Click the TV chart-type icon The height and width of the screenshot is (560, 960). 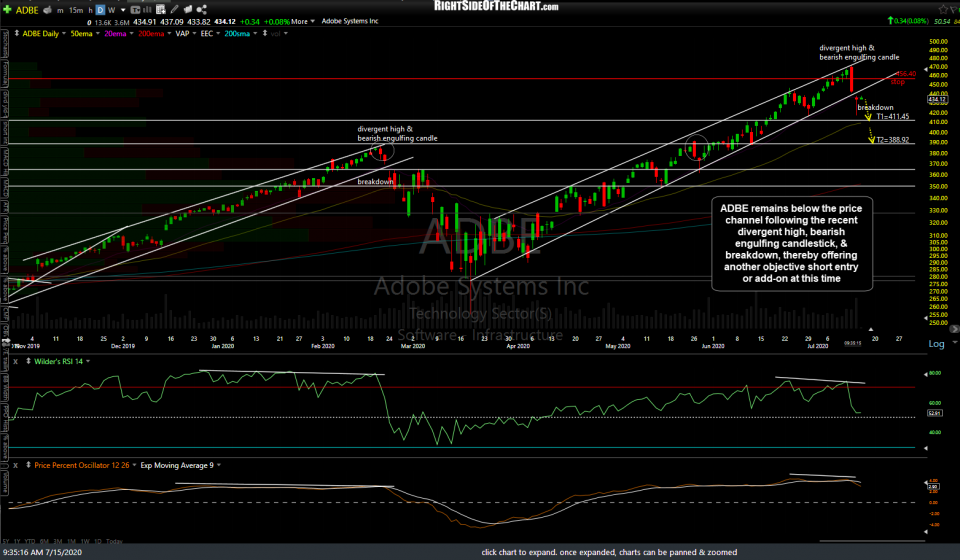coord(135,10)
